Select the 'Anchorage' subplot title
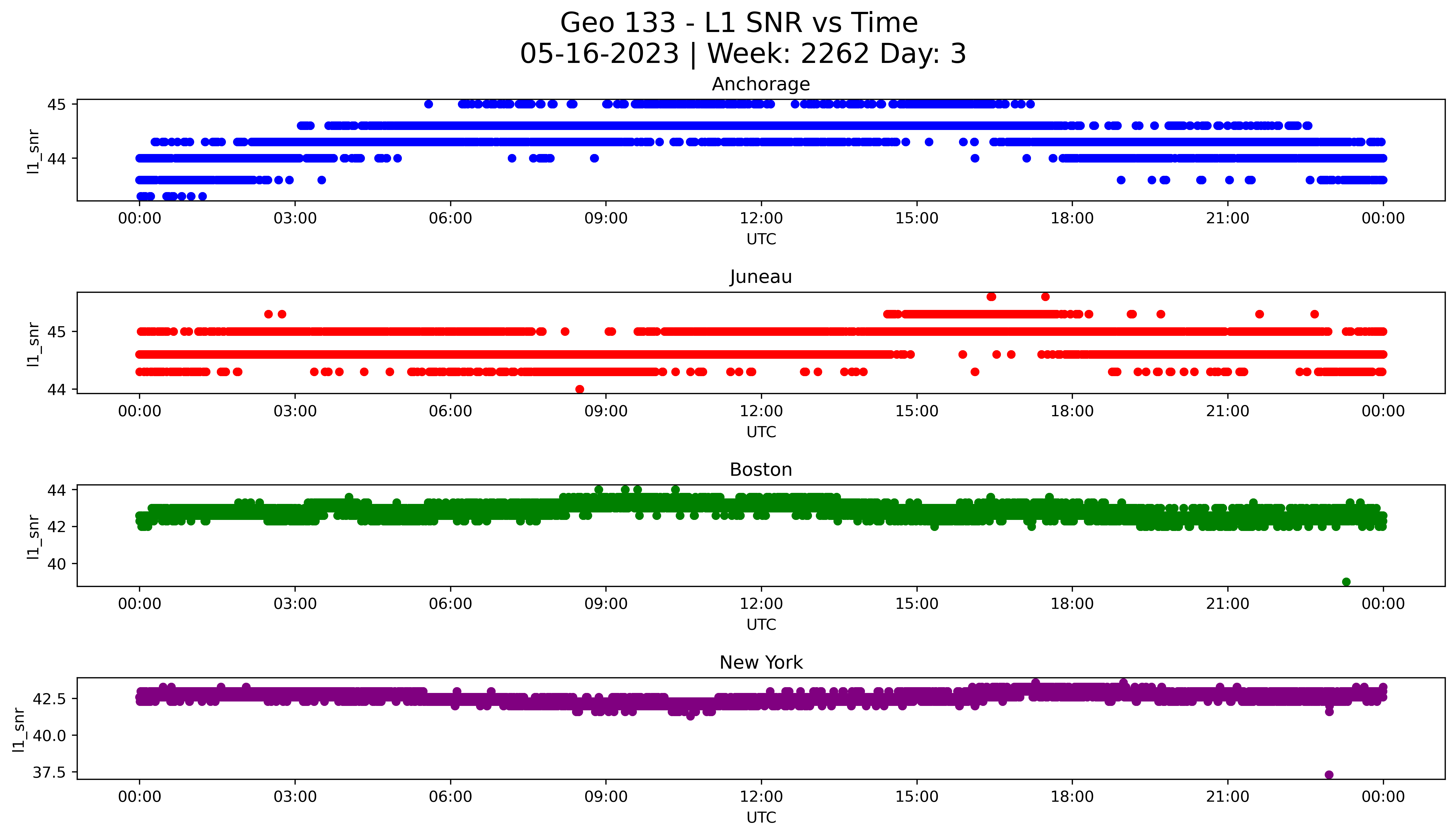The width and height of the screenshot is (1456, 837). [761, 84]
